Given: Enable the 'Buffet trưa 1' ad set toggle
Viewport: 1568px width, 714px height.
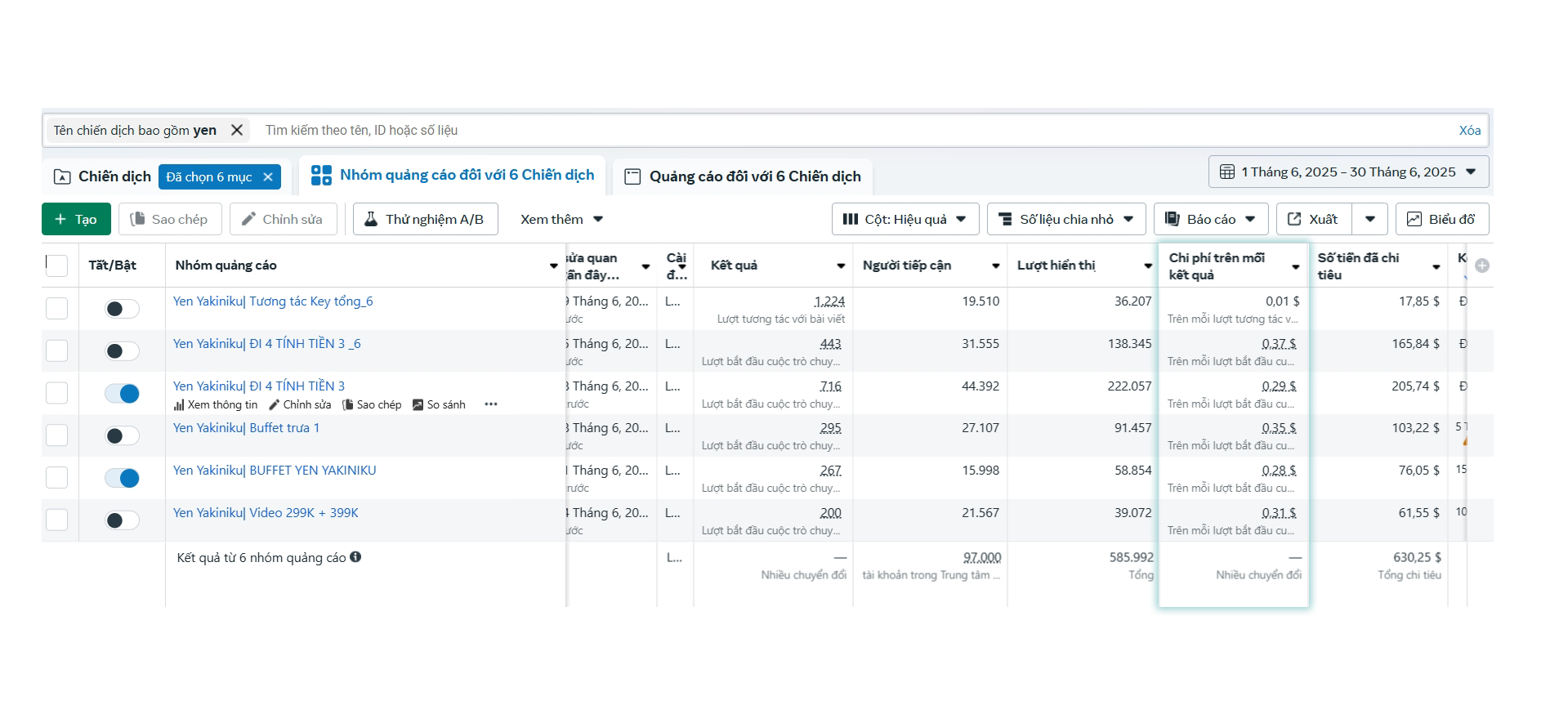Looking at the screenshot, I should coord(122,436).
